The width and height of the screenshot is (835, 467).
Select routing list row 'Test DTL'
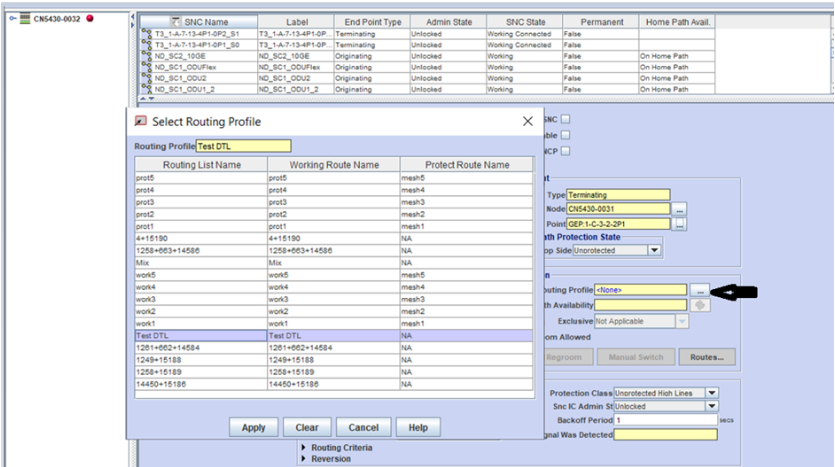tap(334, 335)
